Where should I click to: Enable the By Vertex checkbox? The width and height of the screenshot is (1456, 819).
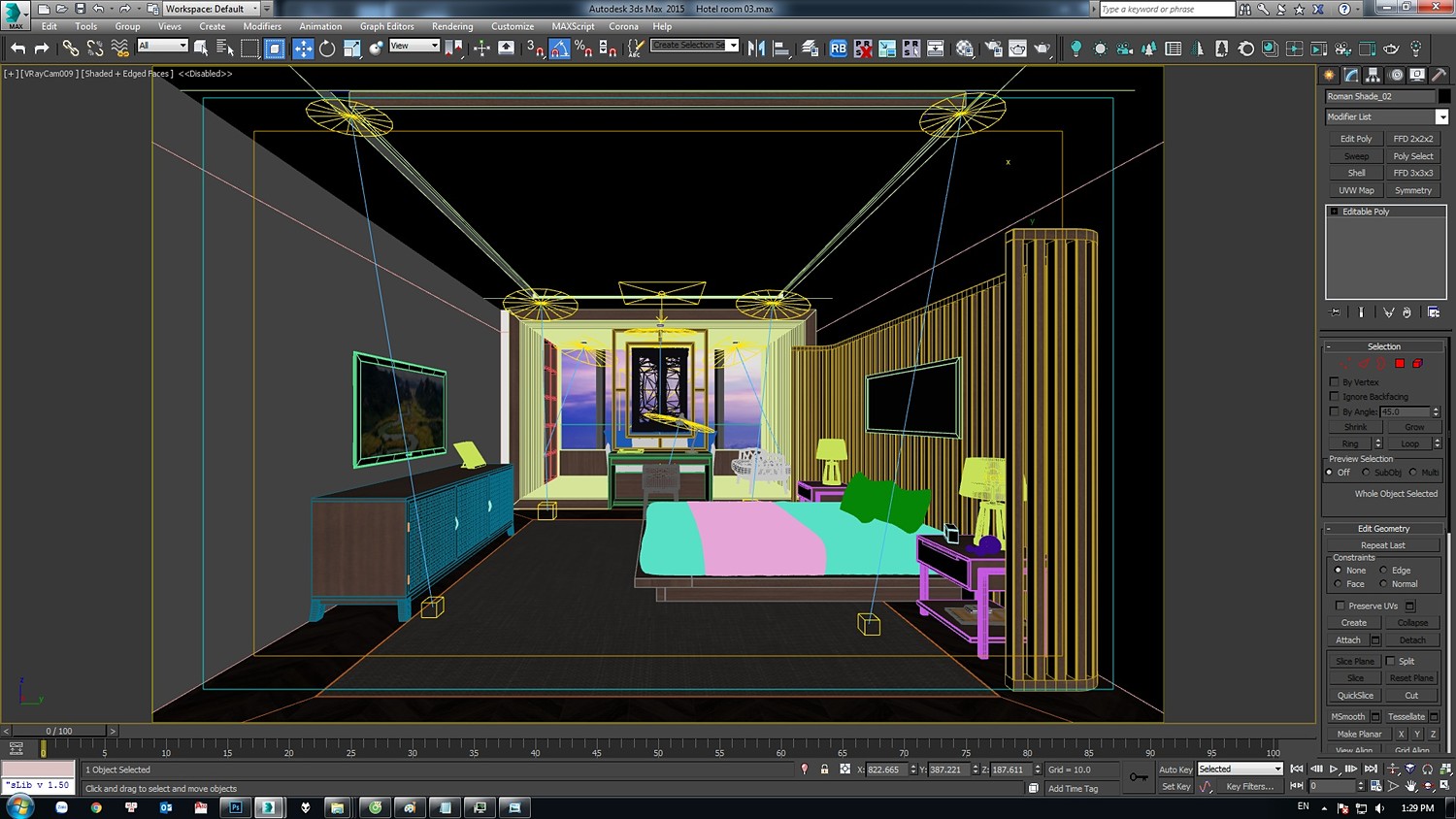tap(1335, 382)
